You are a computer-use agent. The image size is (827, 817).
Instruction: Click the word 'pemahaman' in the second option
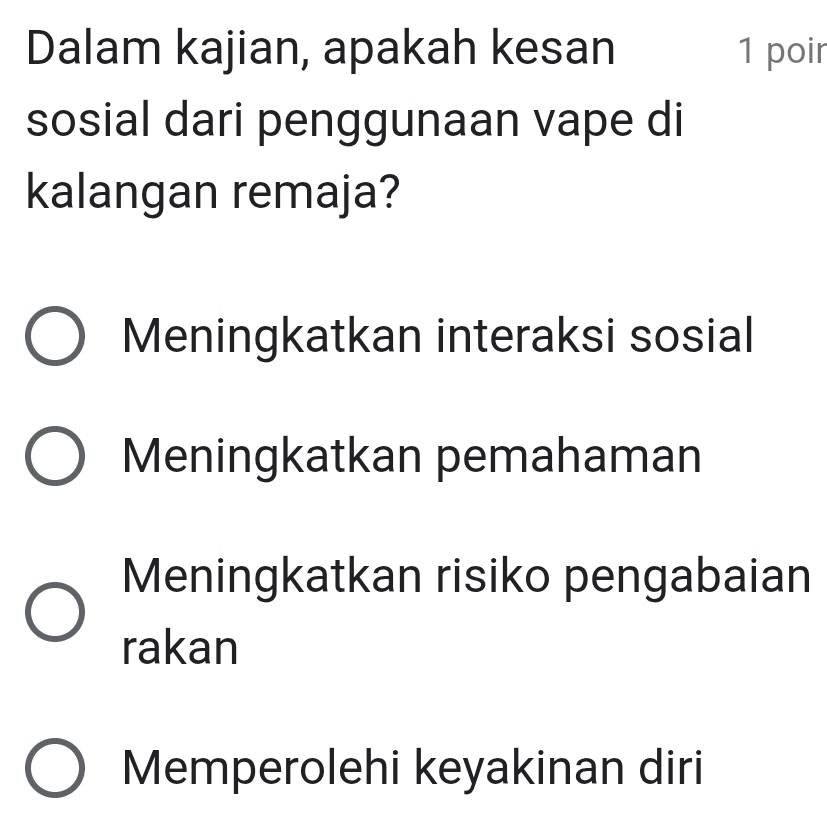[x=562, y=456]
